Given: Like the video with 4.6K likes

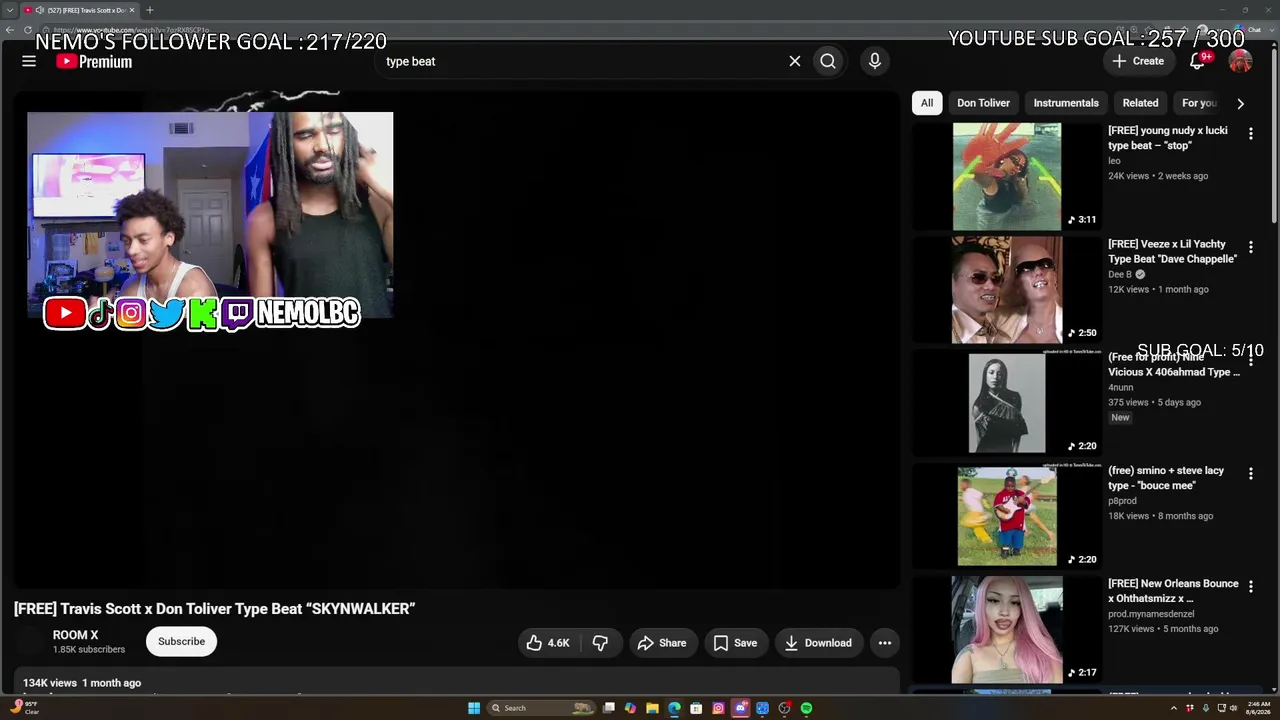Looking at the screenshot, I should [x=548, y=643].
